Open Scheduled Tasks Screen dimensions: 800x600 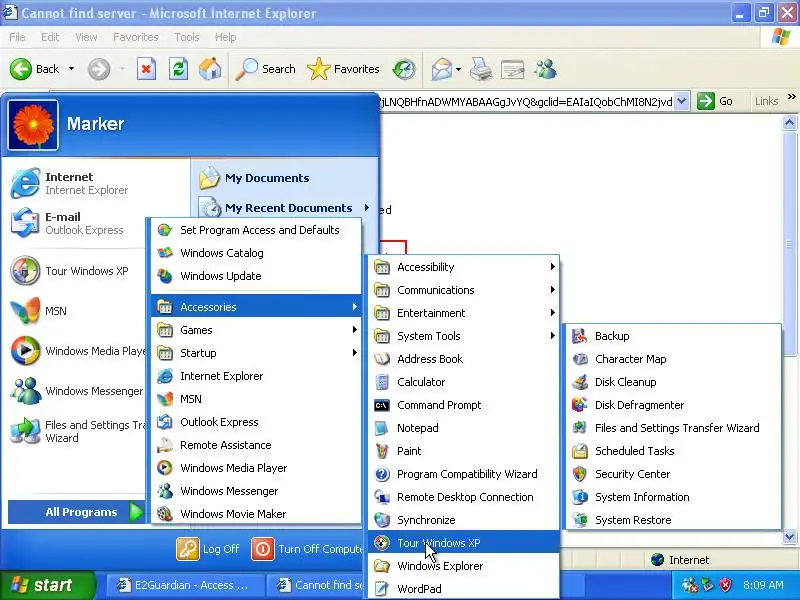673,451
